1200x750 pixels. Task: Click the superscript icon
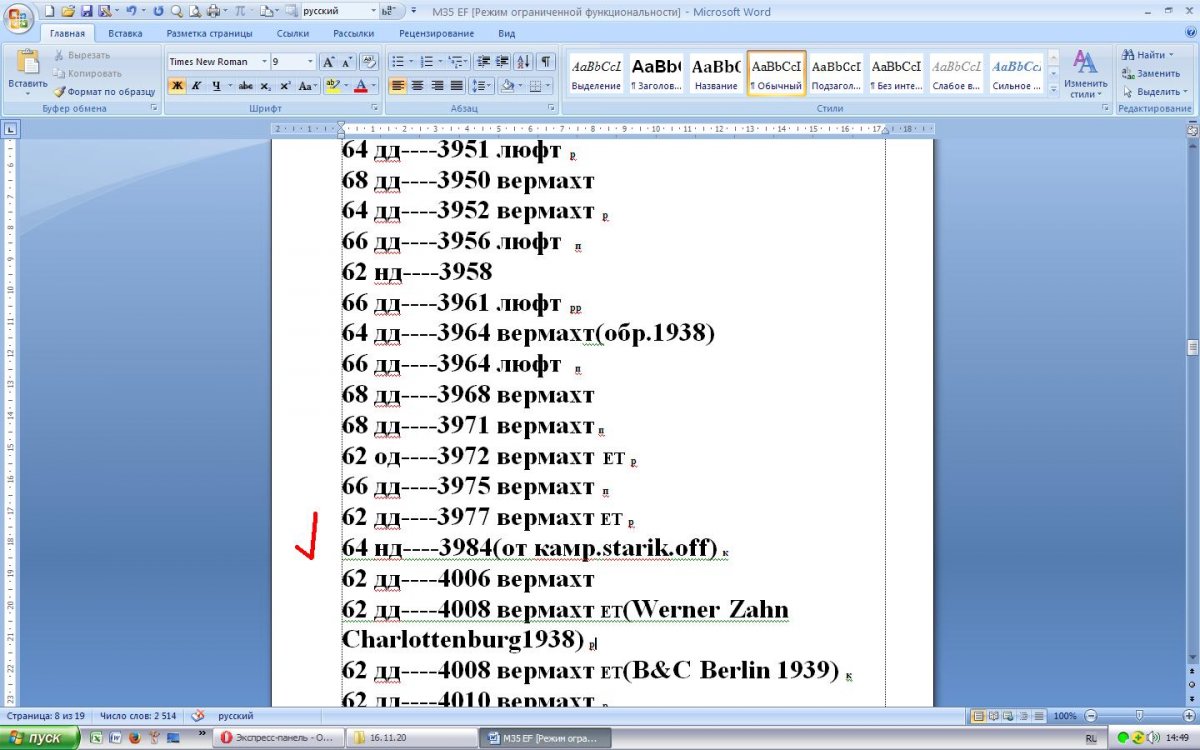pyautogui.click(x=285, y=86)
